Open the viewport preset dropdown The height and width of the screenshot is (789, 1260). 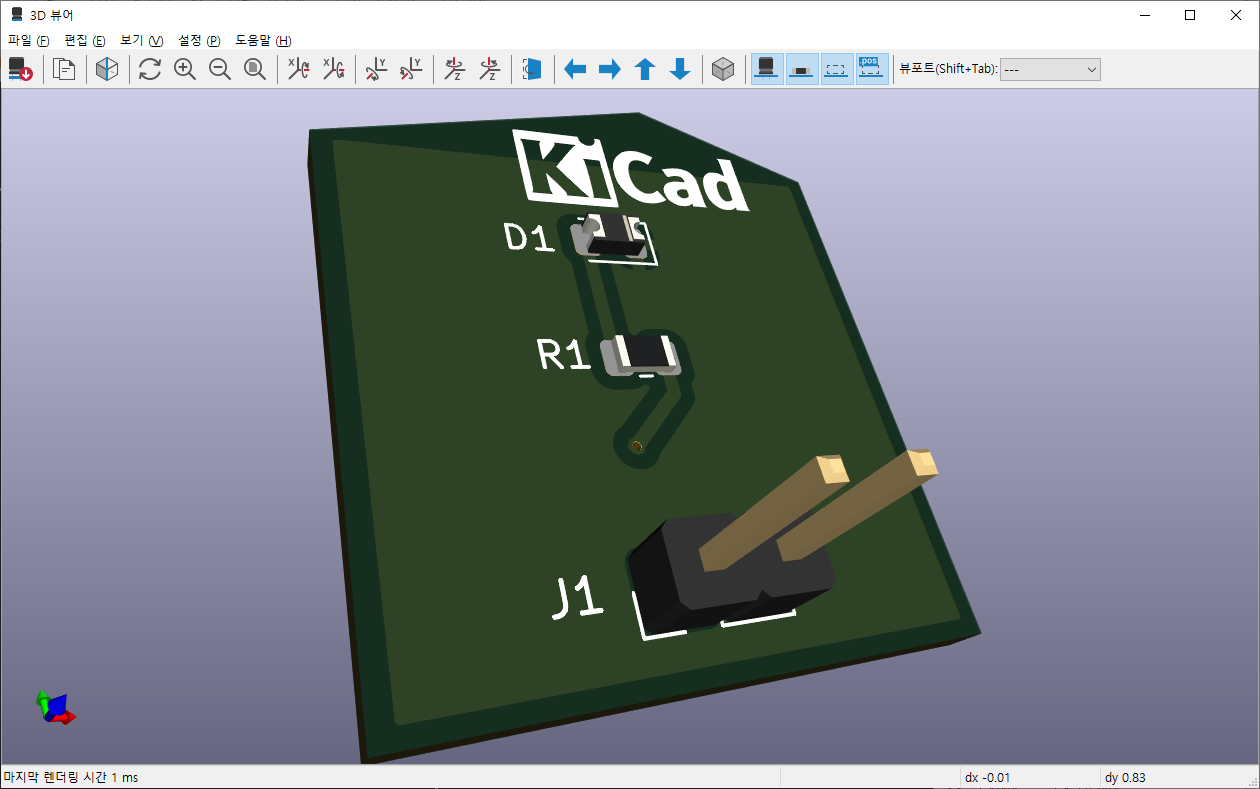click(x=1050, y=69)
